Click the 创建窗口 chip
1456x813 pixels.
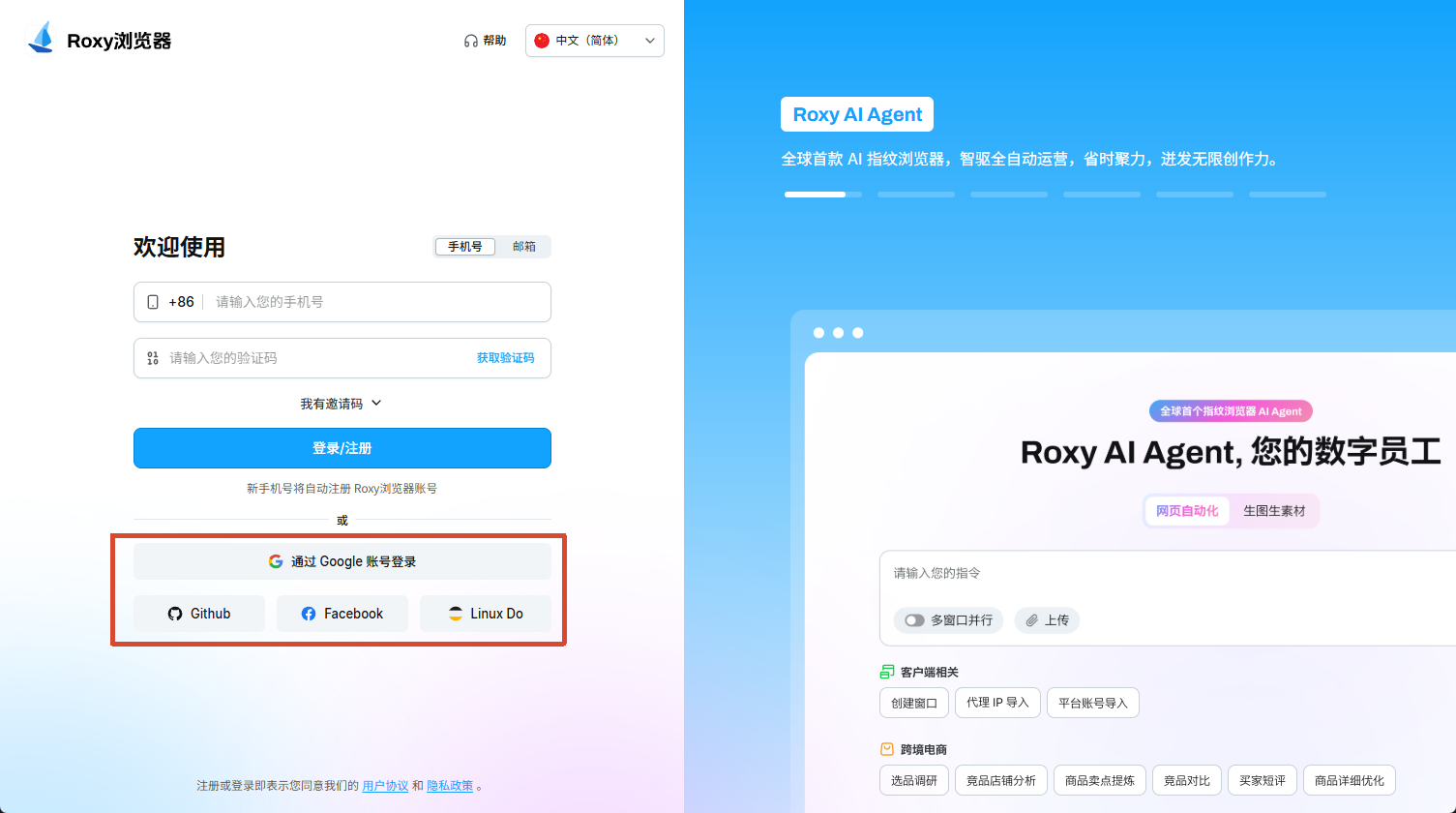(x=914, y=703)
